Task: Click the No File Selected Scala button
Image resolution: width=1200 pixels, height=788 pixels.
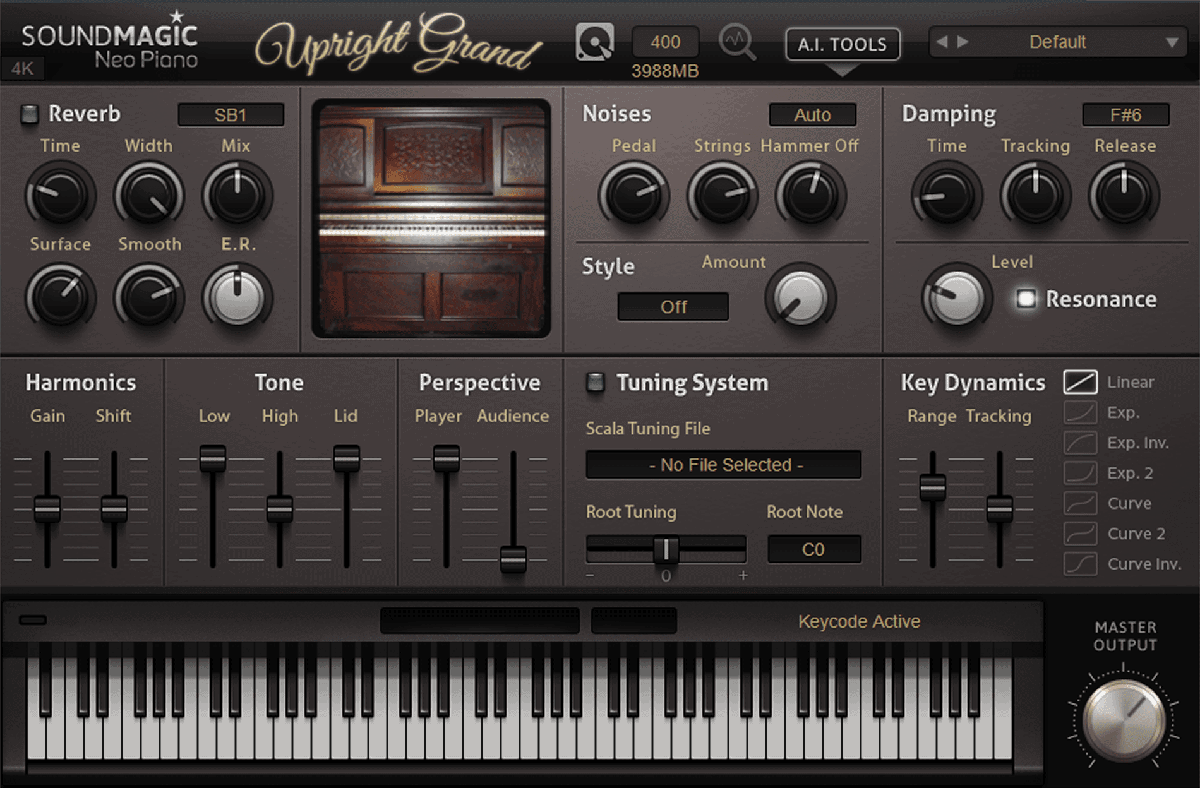Action: [x=723, y=465]
